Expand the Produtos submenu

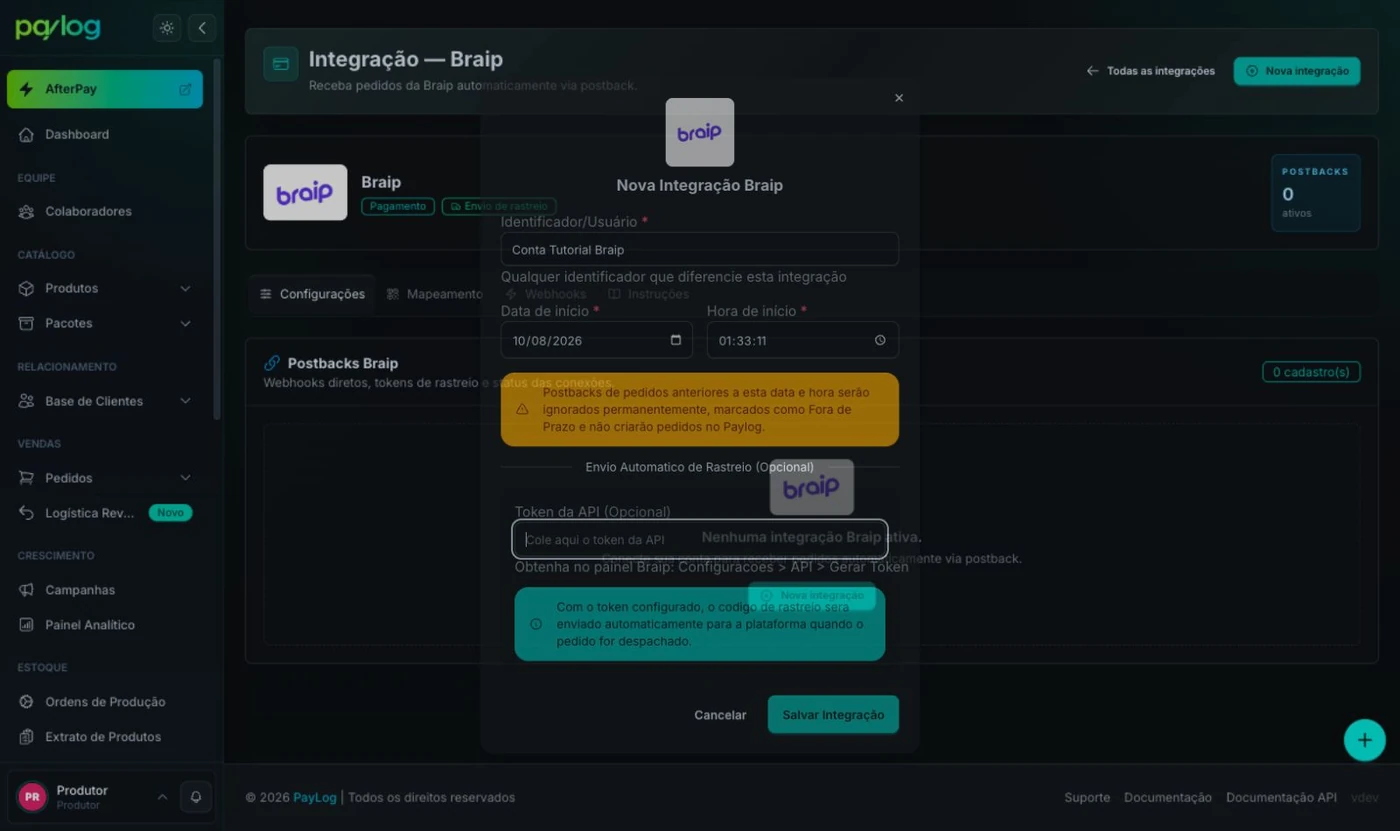pyautogui.click(x=185, y=288)
